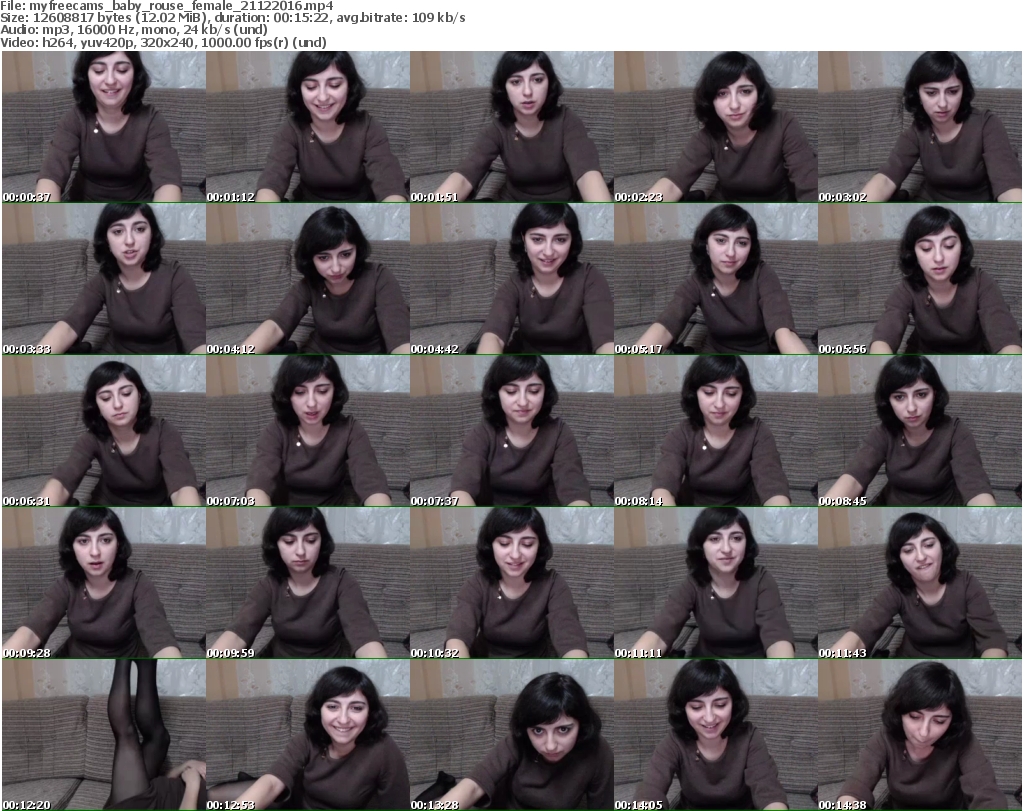Click the Size and duration info line
The image size is (1024, 811).
tap(232, 18)
